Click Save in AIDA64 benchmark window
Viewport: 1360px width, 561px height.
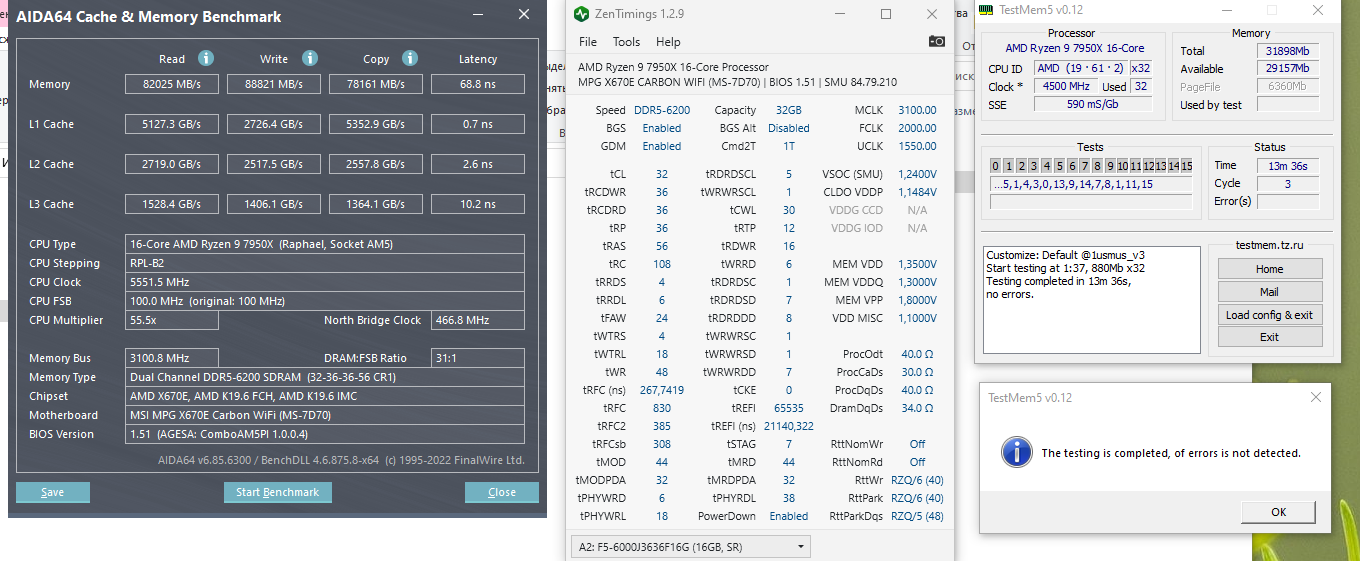click(53, 492)
